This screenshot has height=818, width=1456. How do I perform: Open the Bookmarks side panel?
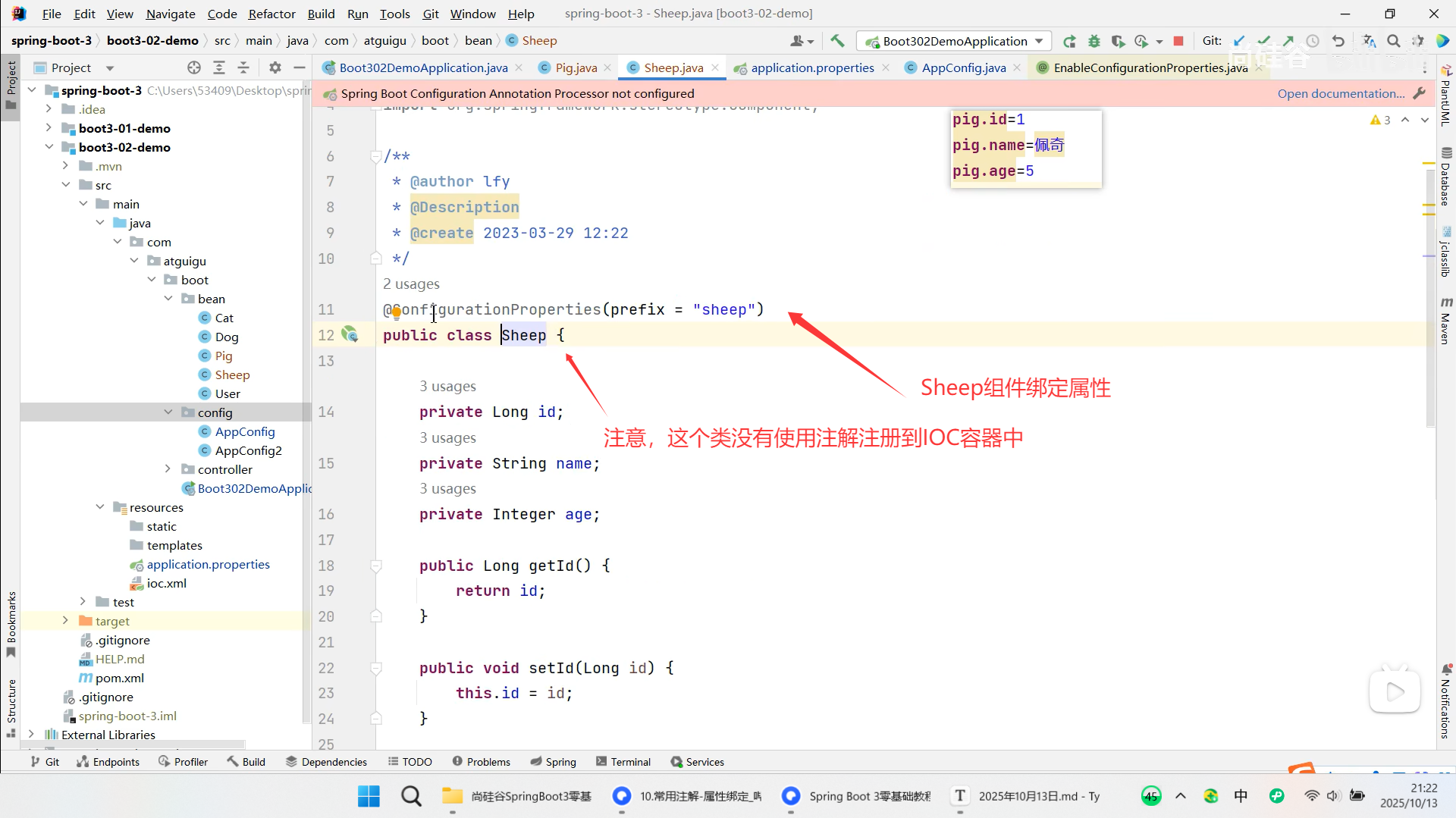[11, 624]
